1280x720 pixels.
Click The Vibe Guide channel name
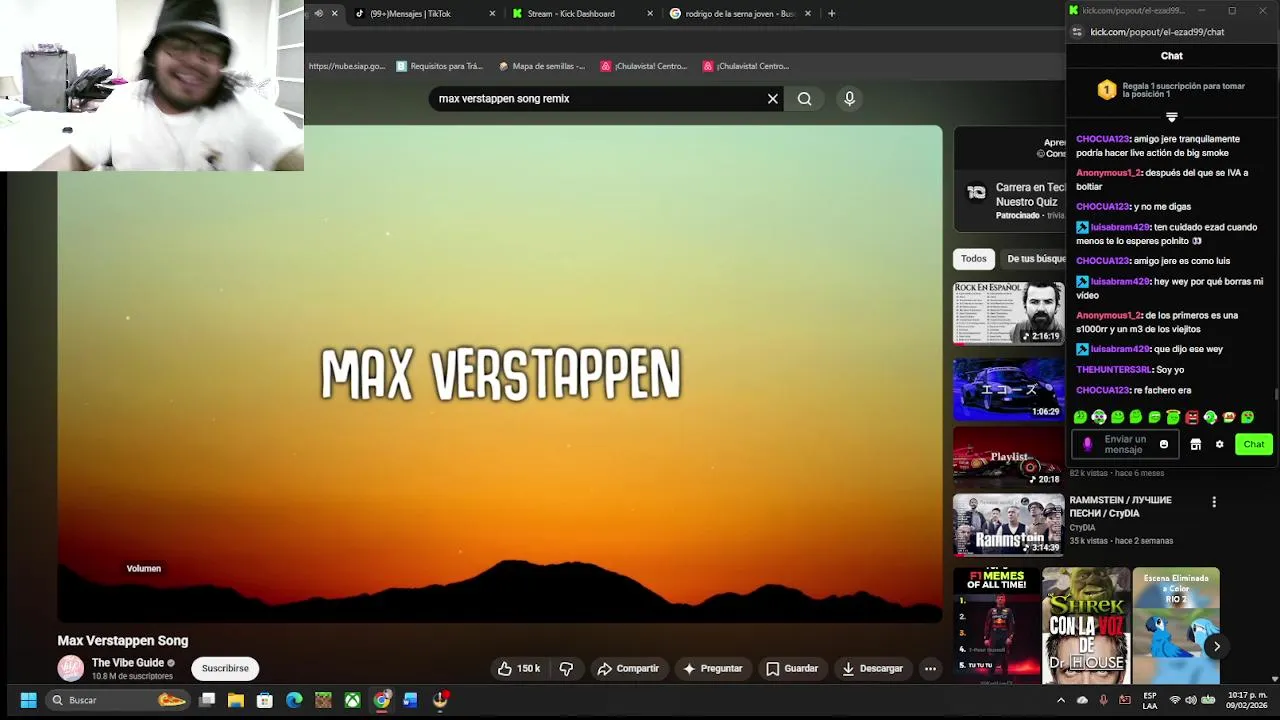coord(128,663)
